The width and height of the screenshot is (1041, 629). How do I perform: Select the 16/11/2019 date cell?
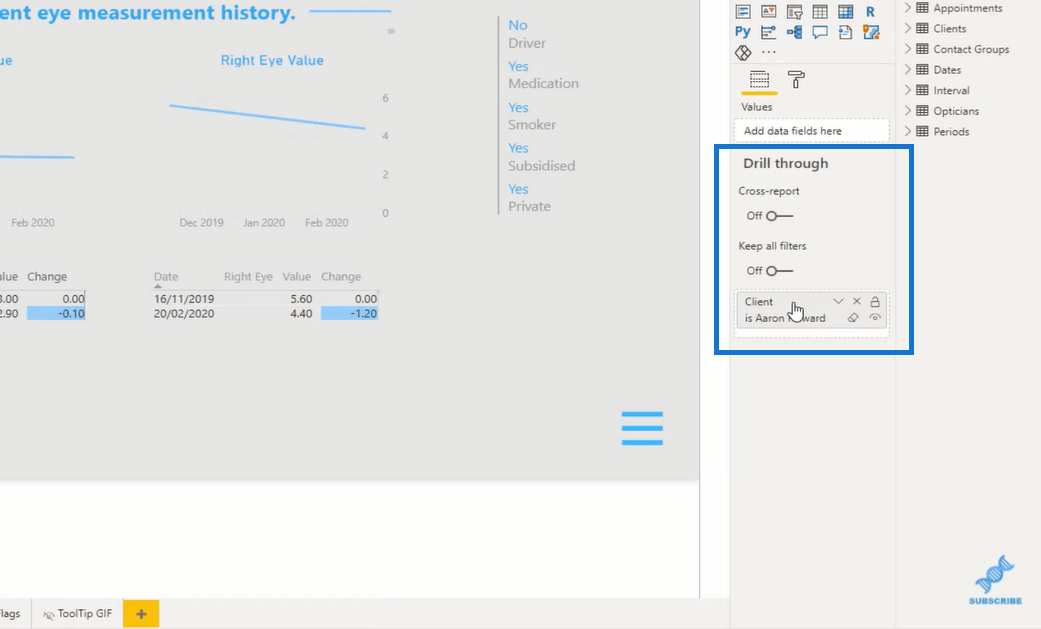pyautogui.click(x=184, y=299)
